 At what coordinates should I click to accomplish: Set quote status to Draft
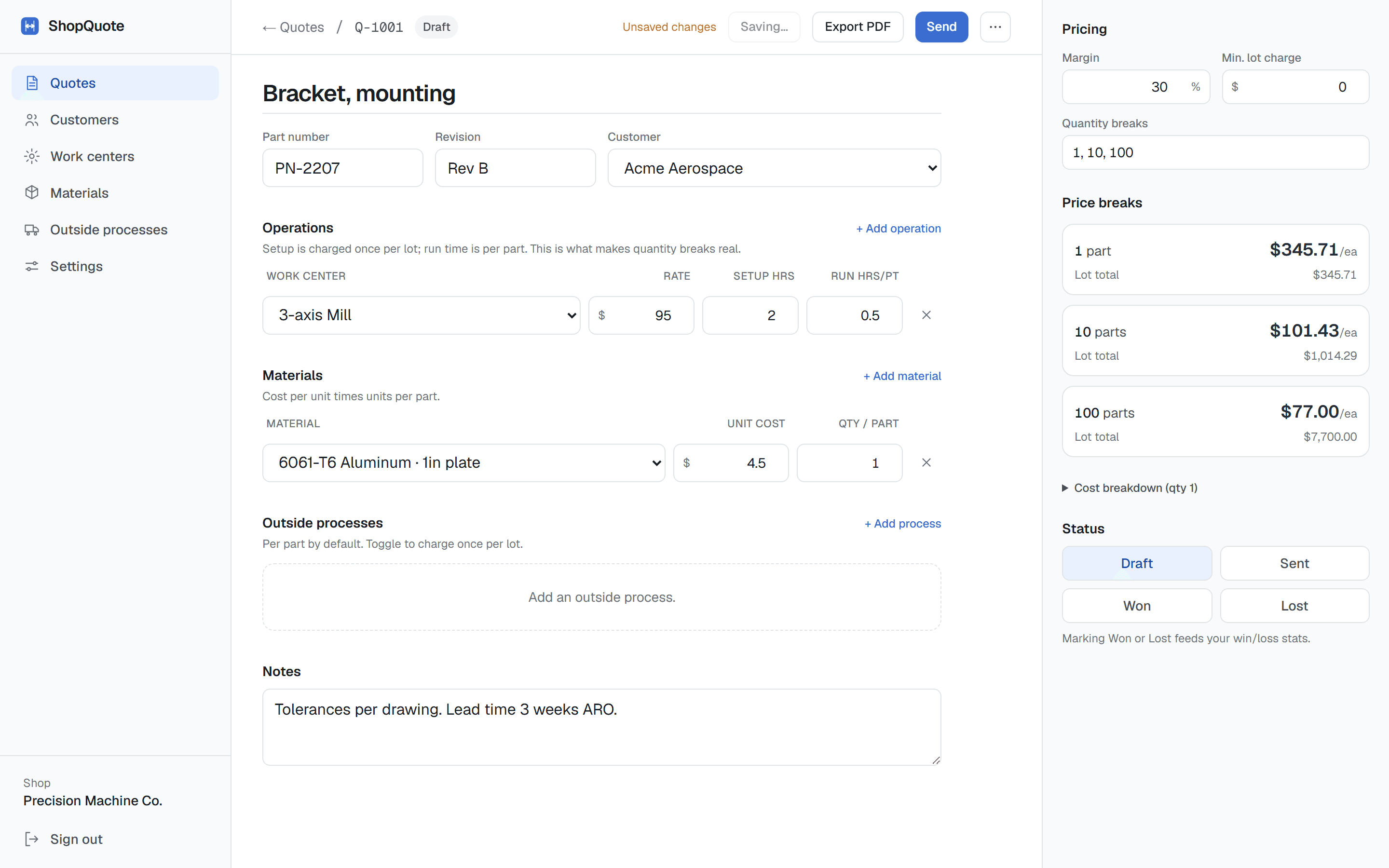pyautogui.click(x=1136, y=563)
